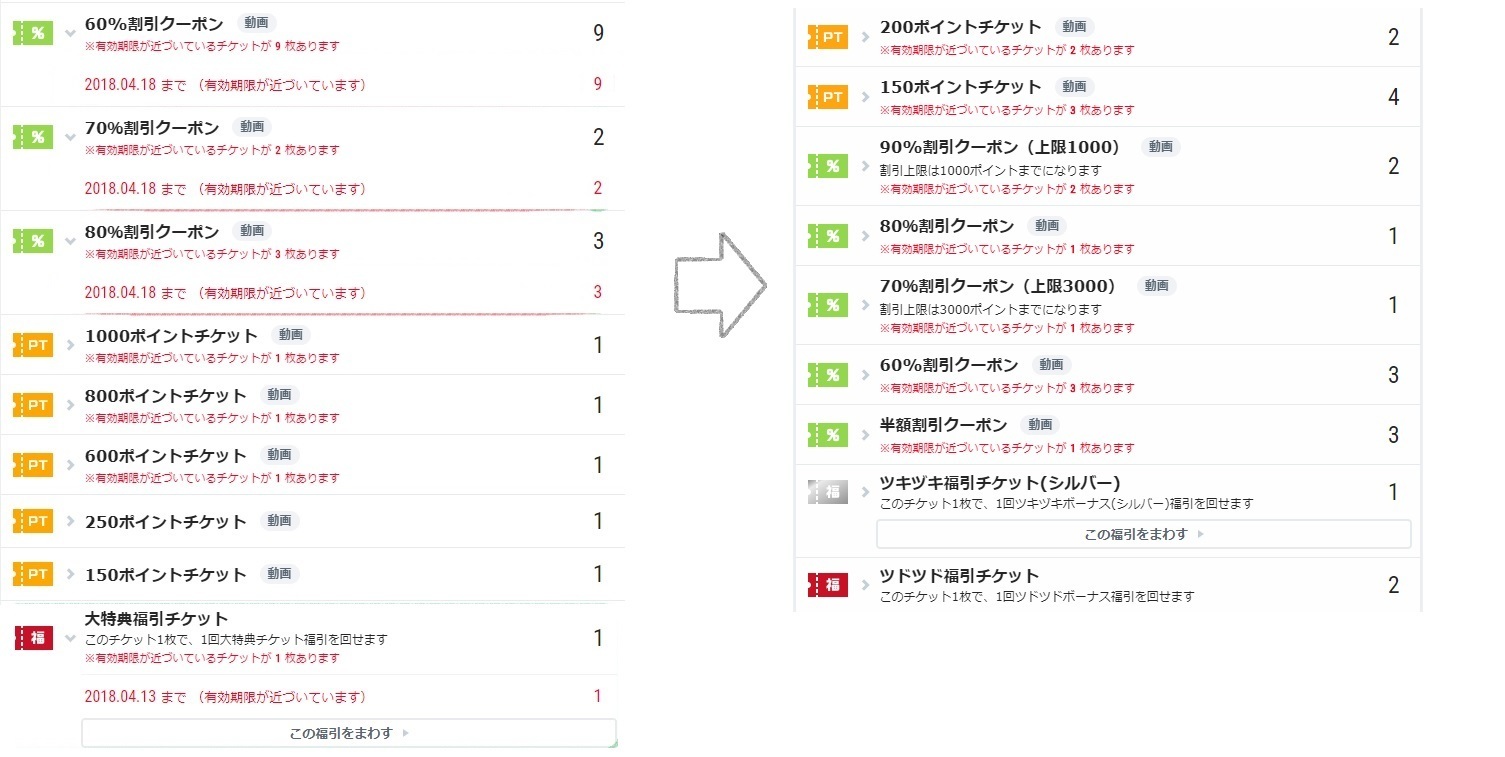Click the 800ポイントチケット title

tap(167, 395)
